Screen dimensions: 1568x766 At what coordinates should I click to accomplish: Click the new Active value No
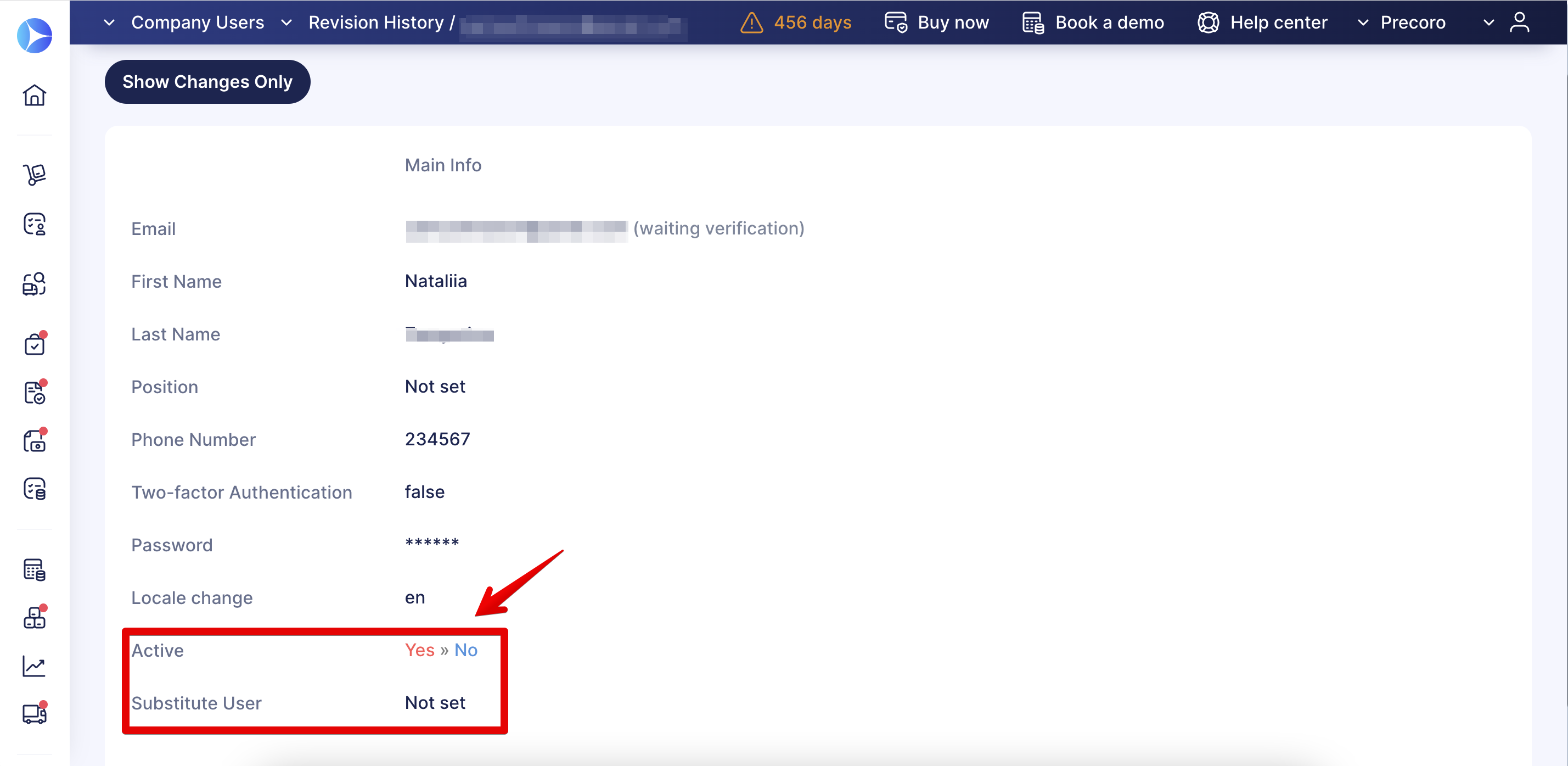(x=467, y=650)
